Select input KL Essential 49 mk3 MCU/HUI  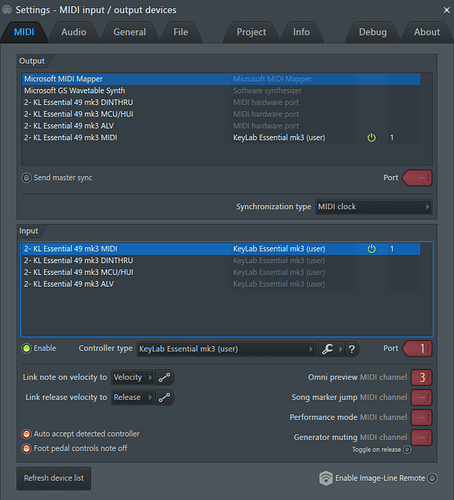click(x=221, y=272)
